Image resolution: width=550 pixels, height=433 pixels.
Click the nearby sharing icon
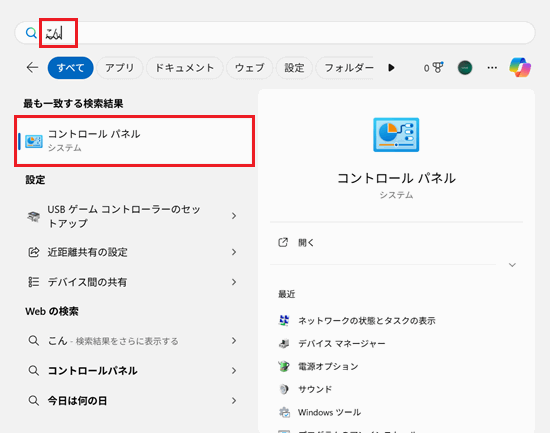click(x=34, y=252)
